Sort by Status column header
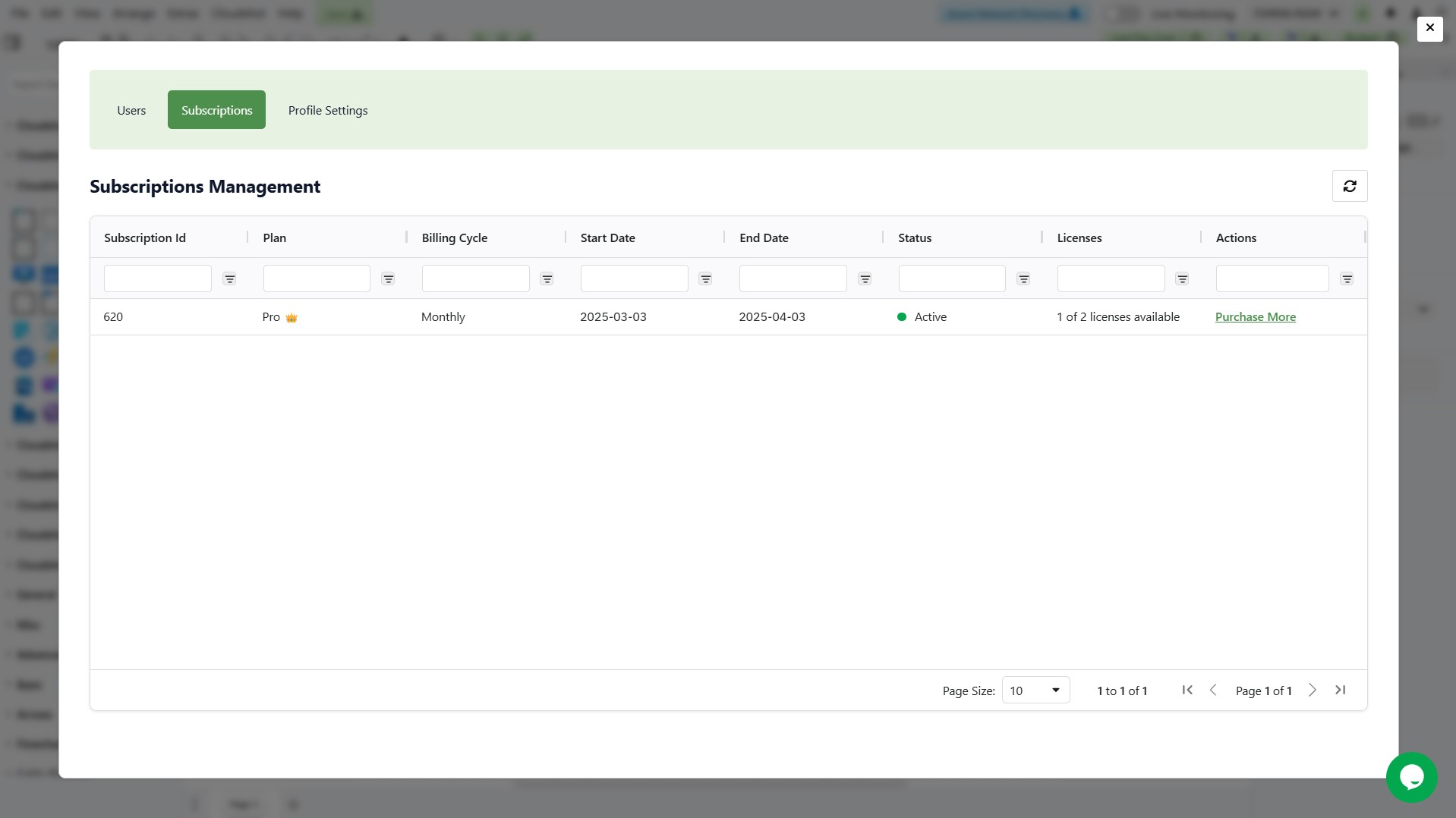The image size is (1456, 818). [x=915, y=238]
